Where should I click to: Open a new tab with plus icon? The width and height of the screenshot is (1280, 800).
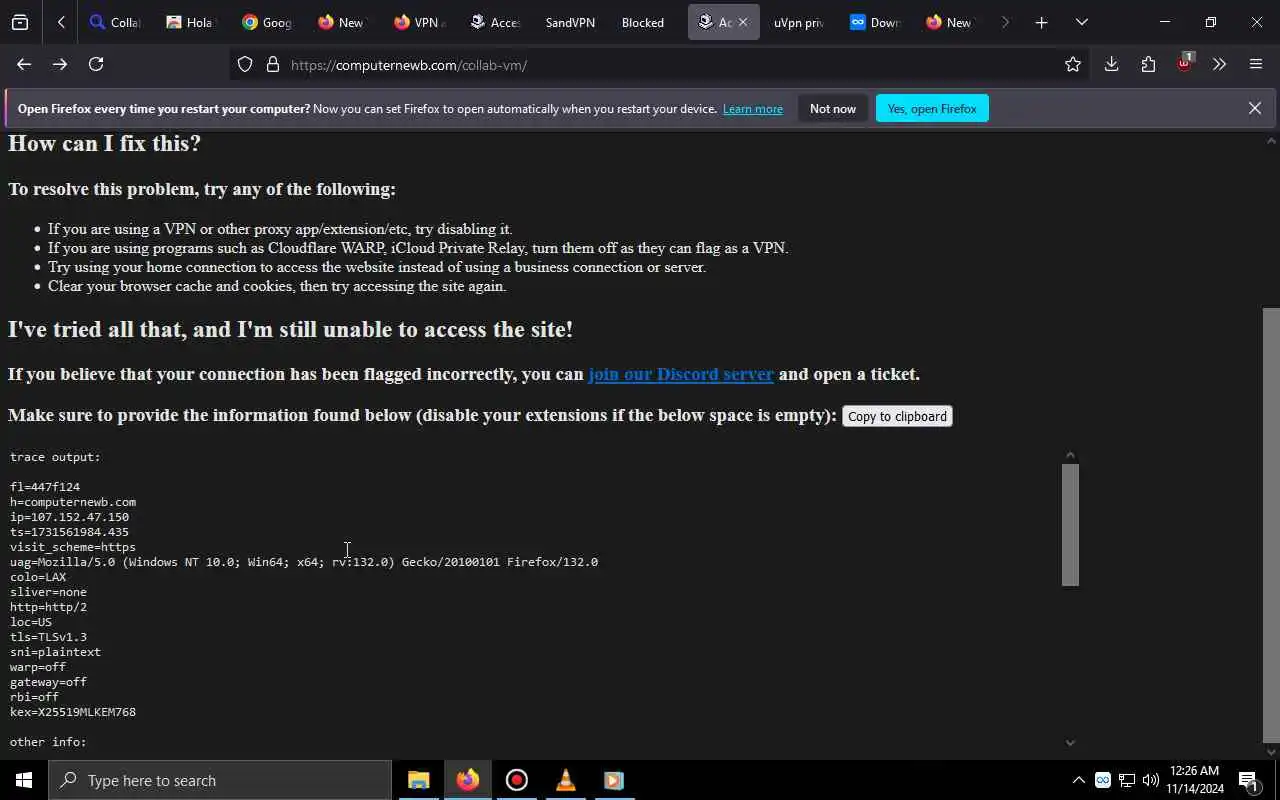1041,22
